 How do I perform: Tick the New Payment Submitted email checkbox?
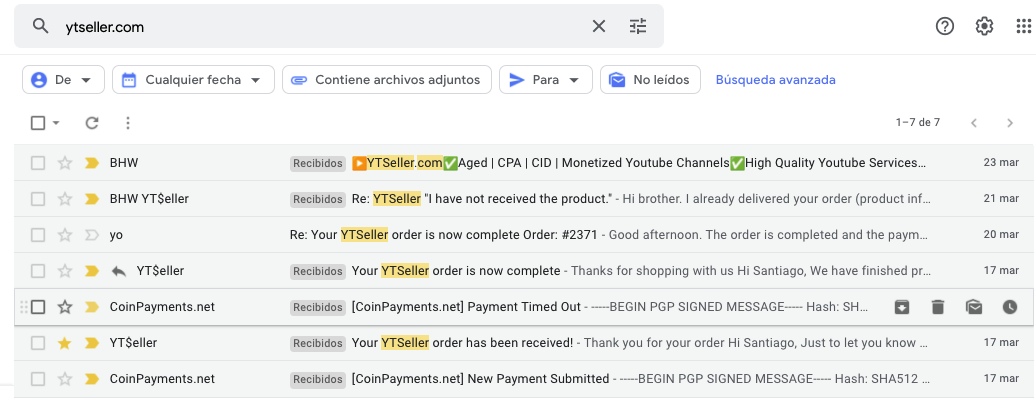point(38,379)
